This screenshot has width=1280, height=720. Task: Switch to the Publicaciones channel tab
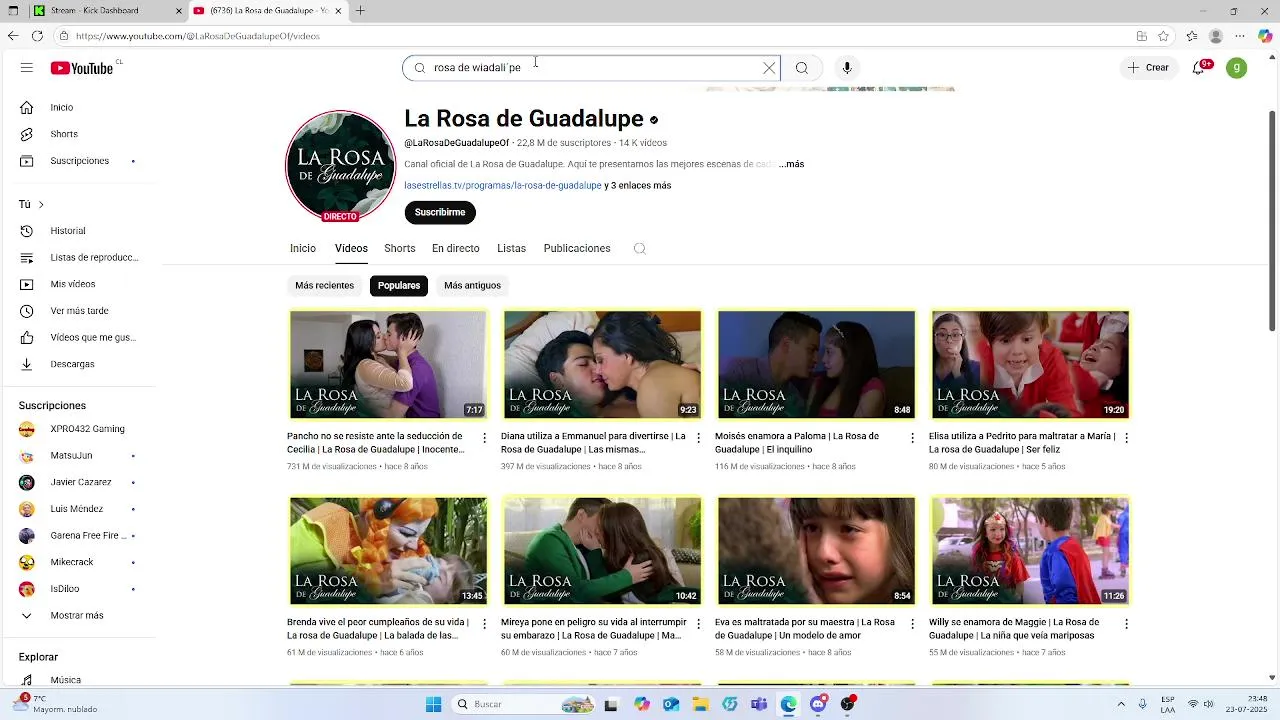[x=577, y=248]
